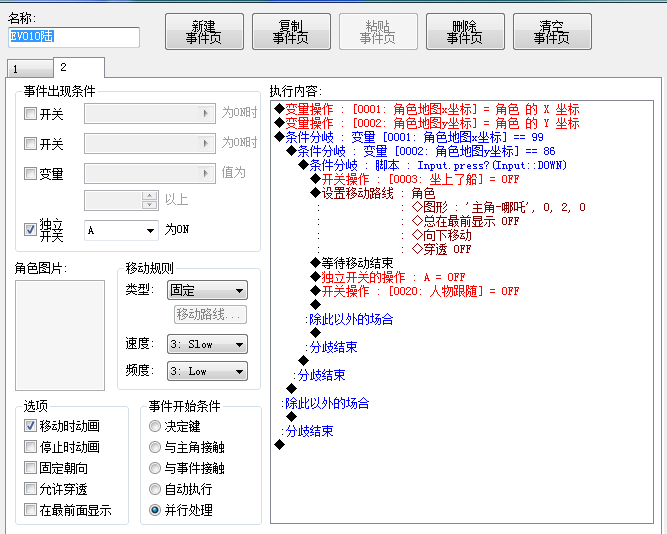Uncheck 移动时动画 option
The height and width of the screenshot is (534, 667).
click(x=30, y=425)
